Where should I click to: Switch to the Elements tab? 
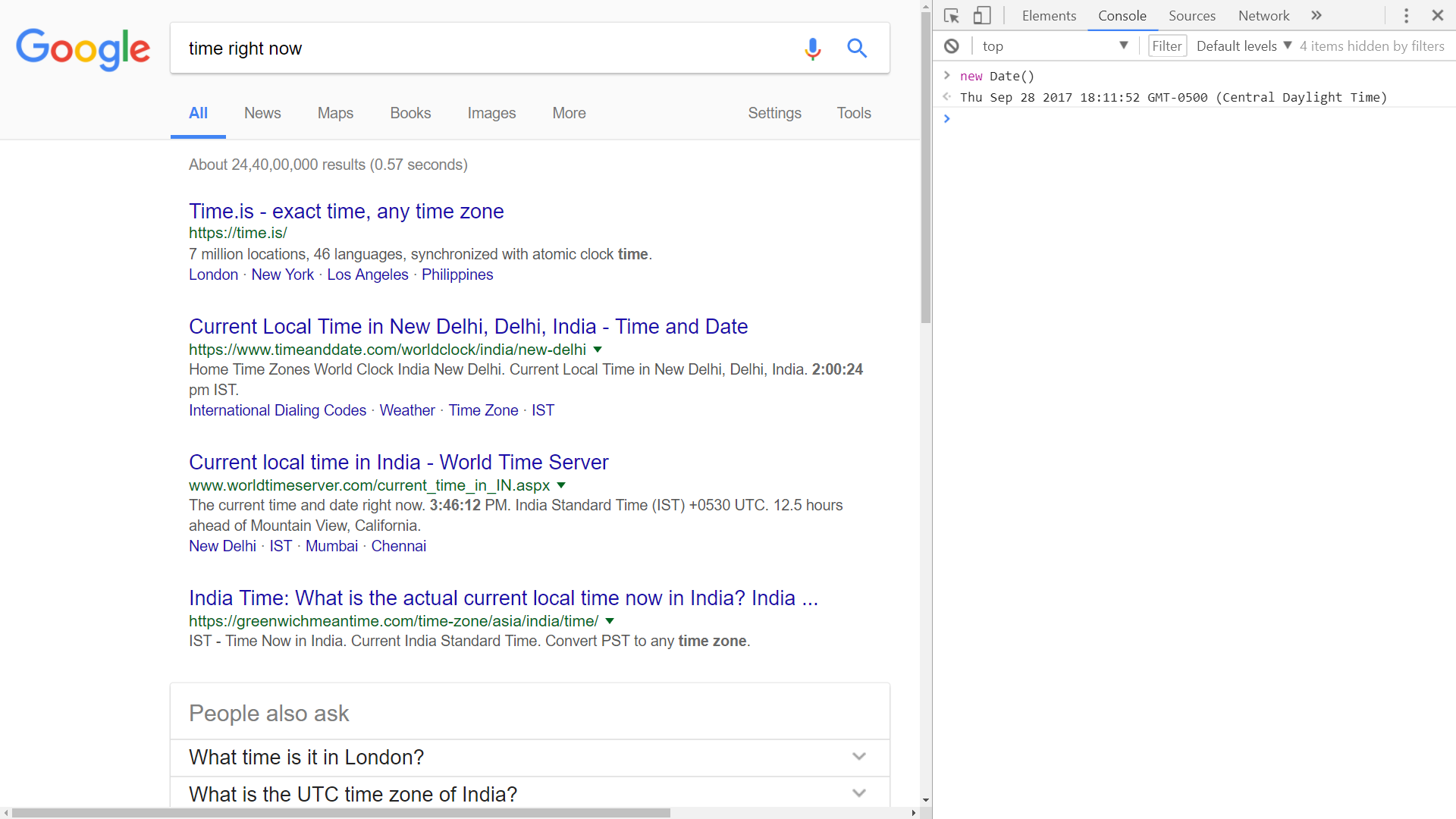tap(1049, 16)
